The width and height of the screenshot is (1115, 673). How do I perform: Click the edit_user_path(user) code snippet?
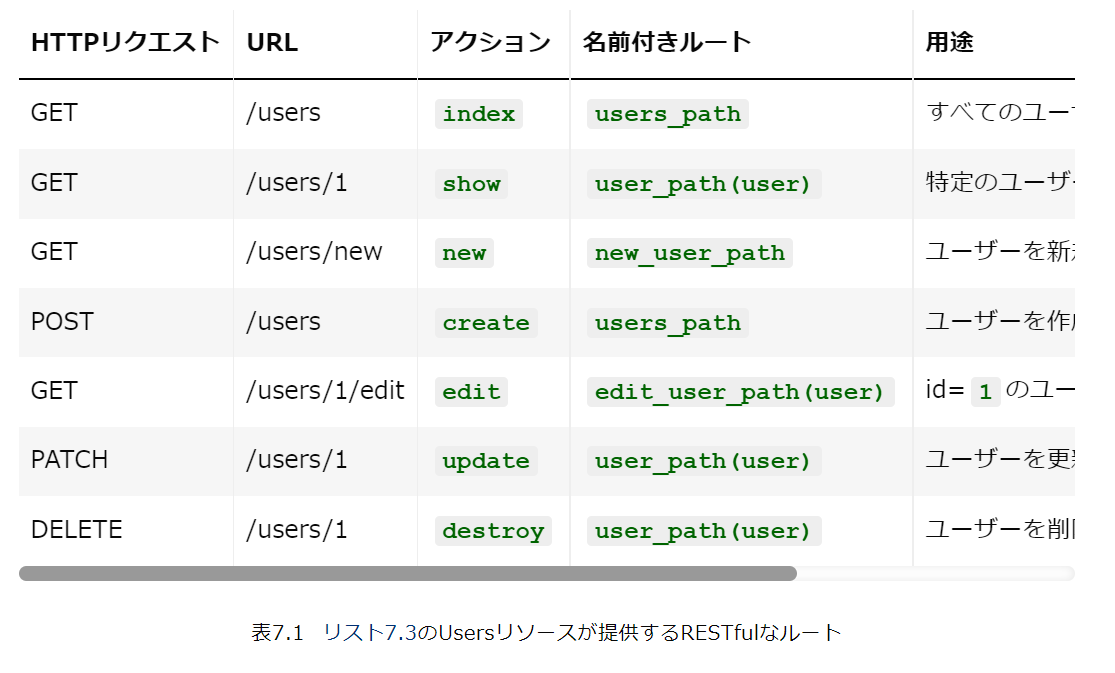tap(740, 392)
